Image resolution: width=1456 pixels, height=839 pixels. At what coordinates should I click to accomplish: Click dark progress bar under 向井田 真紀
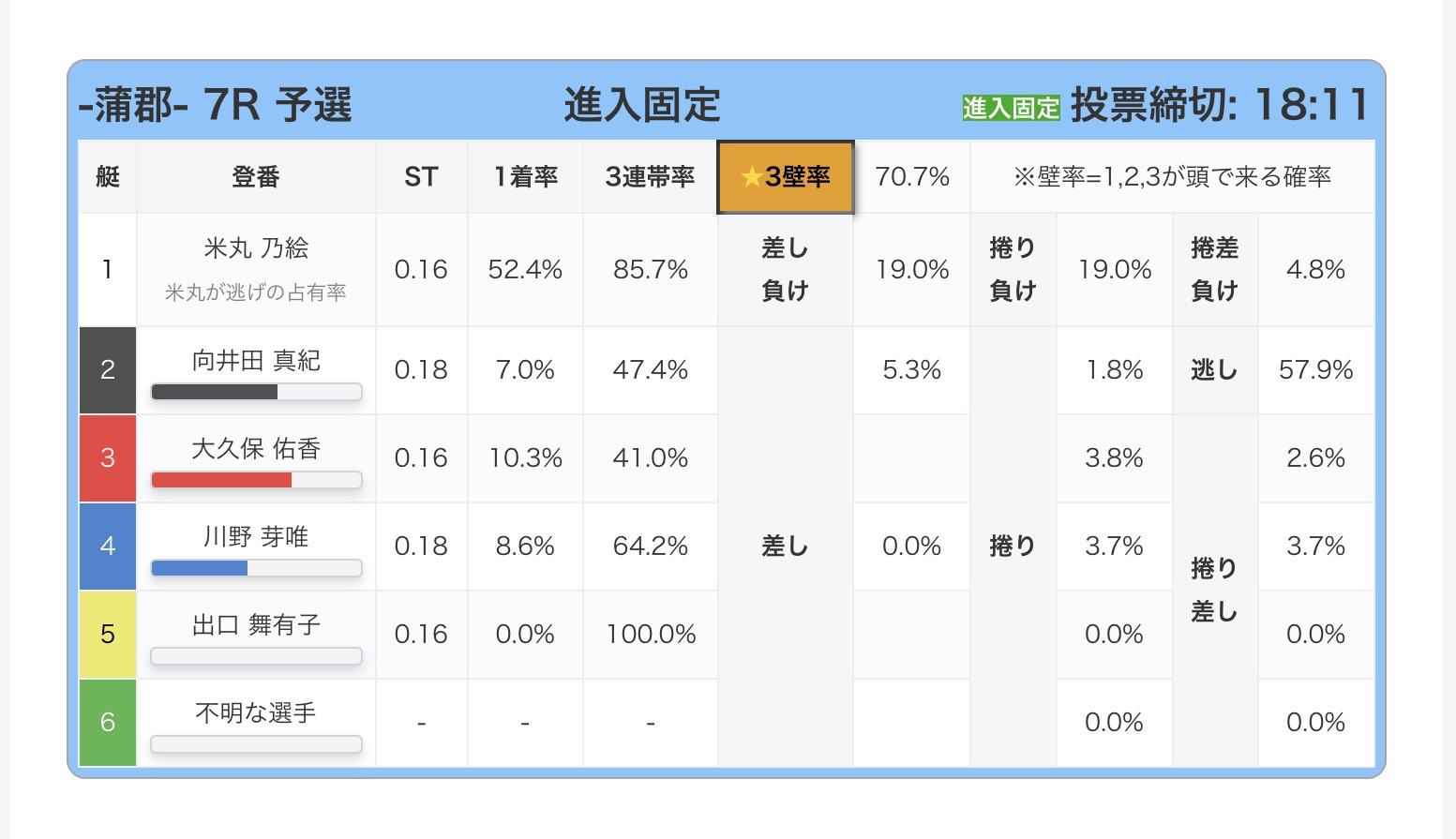point(256,392)
